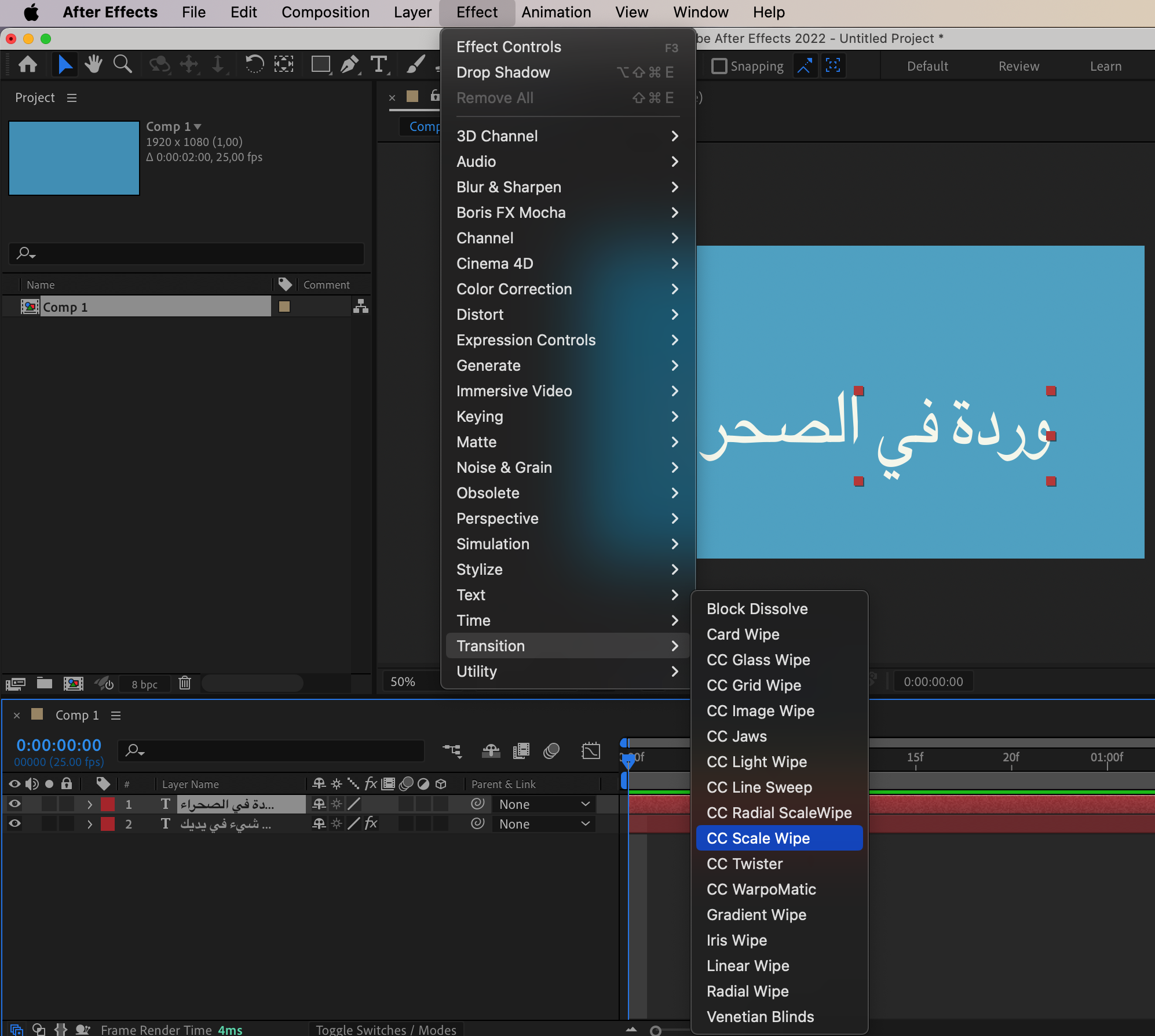1155x1036 pixels.
Task: Expand layer 1 properties with the twirl arrow
Action: tap(90, 804)
